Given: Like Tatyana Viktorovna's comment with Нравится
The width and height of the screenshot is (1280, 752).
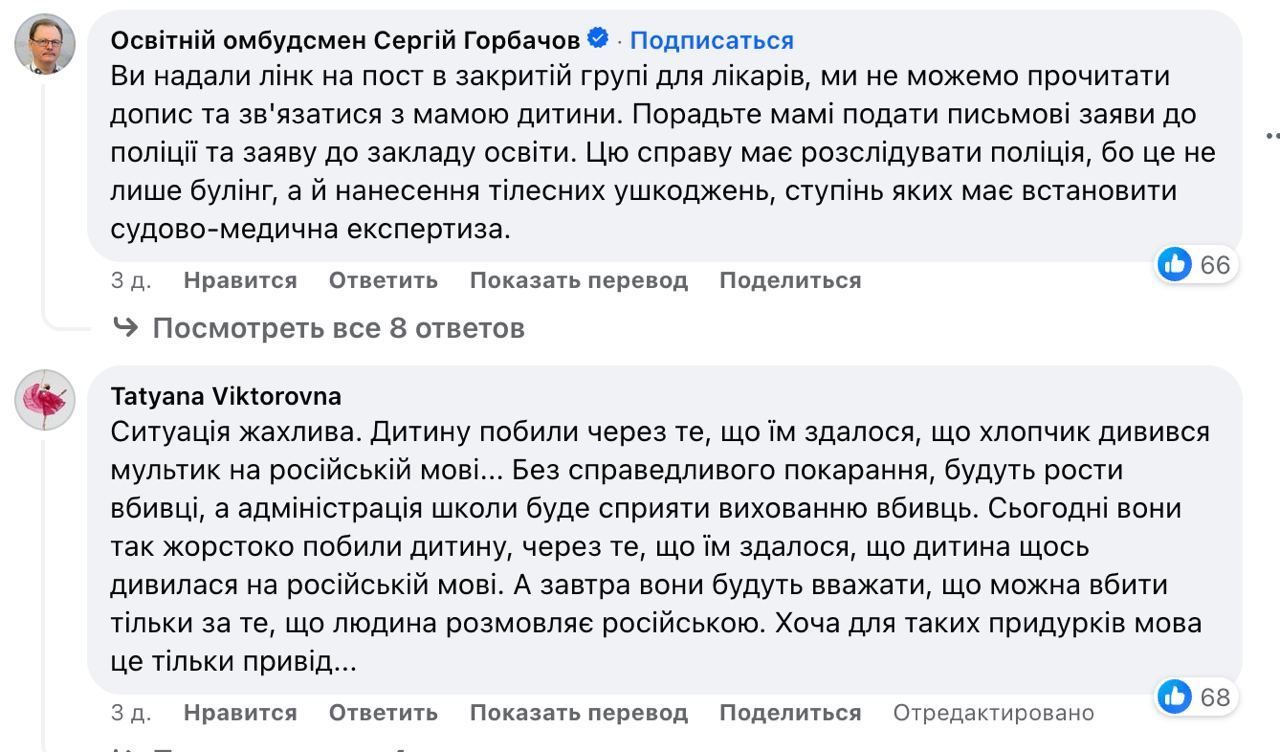Looking at the screenshot, I should pyautogui.click(x=240, y=712).
